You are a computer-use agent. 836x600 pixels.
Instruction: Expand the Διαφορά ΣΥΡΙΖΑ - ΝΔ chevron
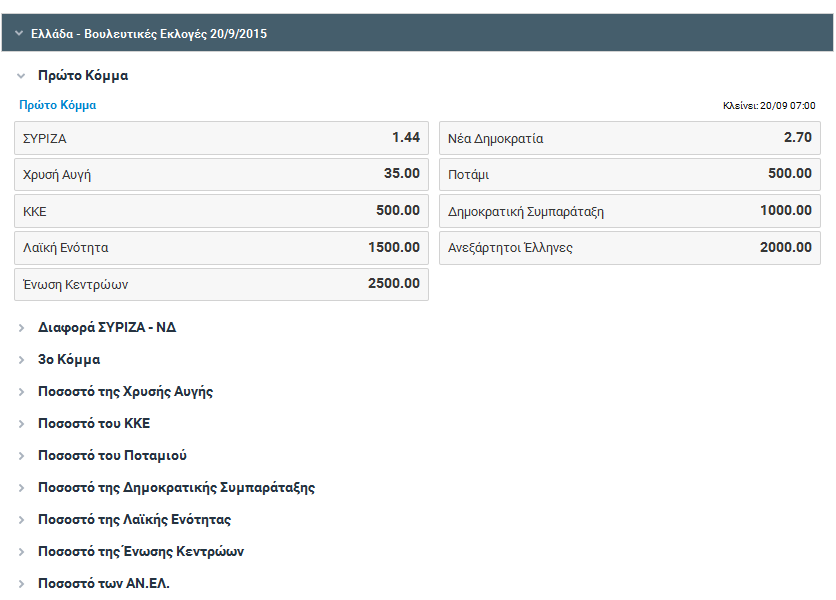[x=21, y=327]
